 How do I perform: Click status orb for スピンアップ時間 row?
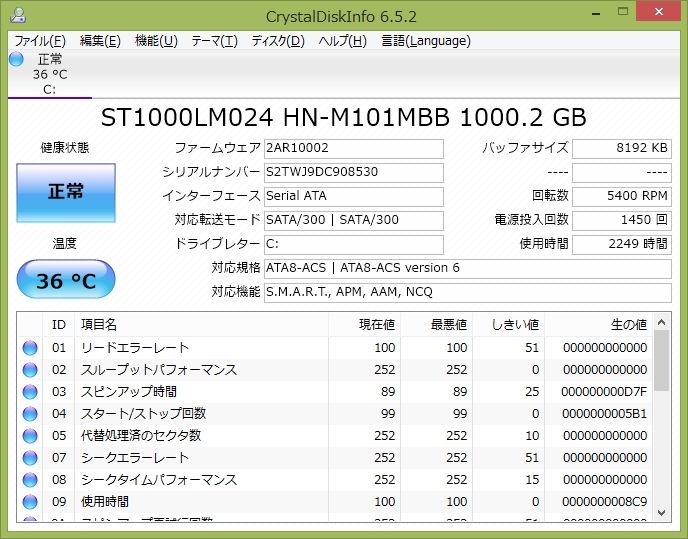(x=30, y=392)
